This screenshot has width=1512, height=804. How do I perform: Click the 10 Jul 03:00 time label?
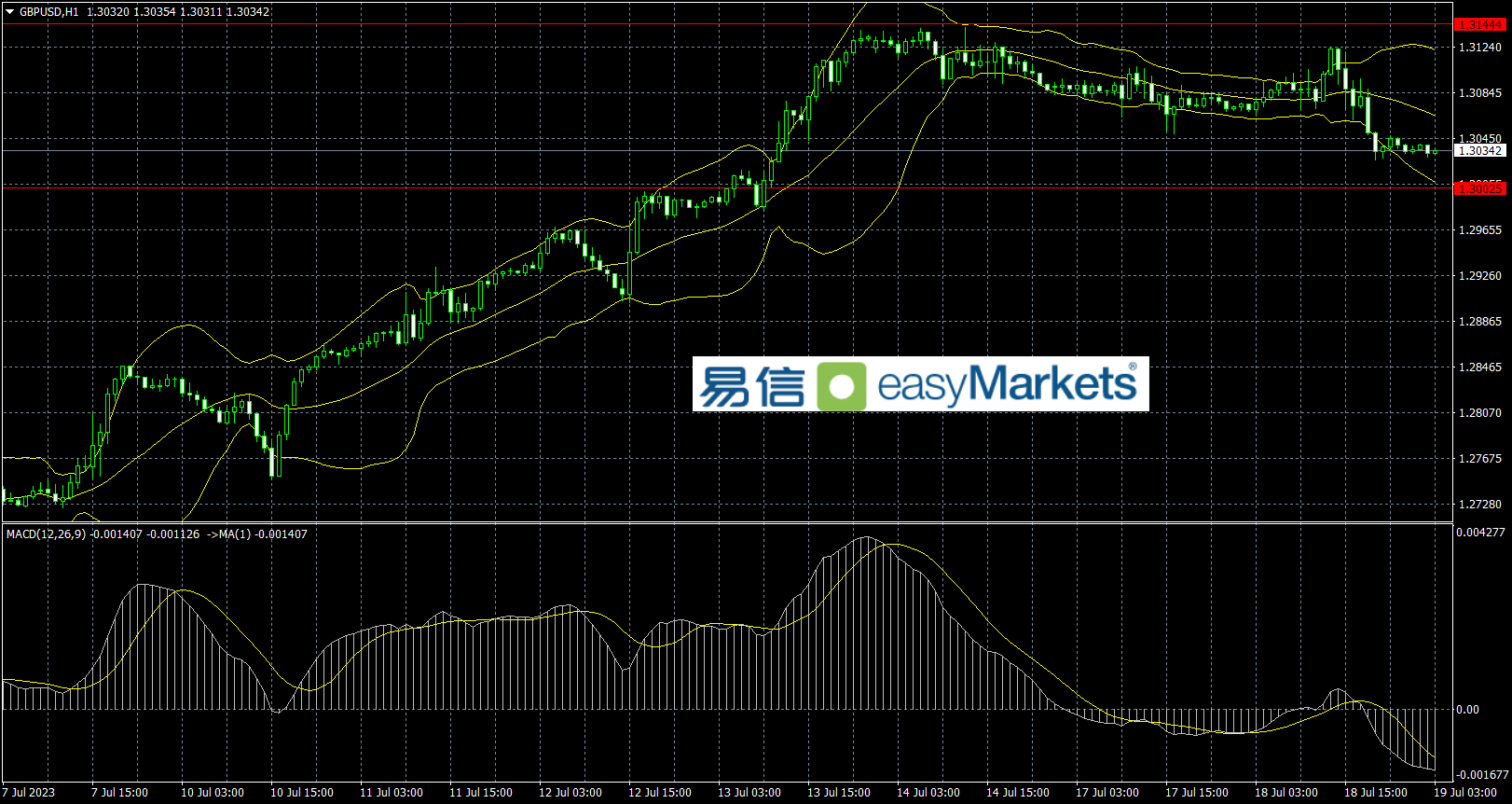pyautogui.click(x=213, y=793)
